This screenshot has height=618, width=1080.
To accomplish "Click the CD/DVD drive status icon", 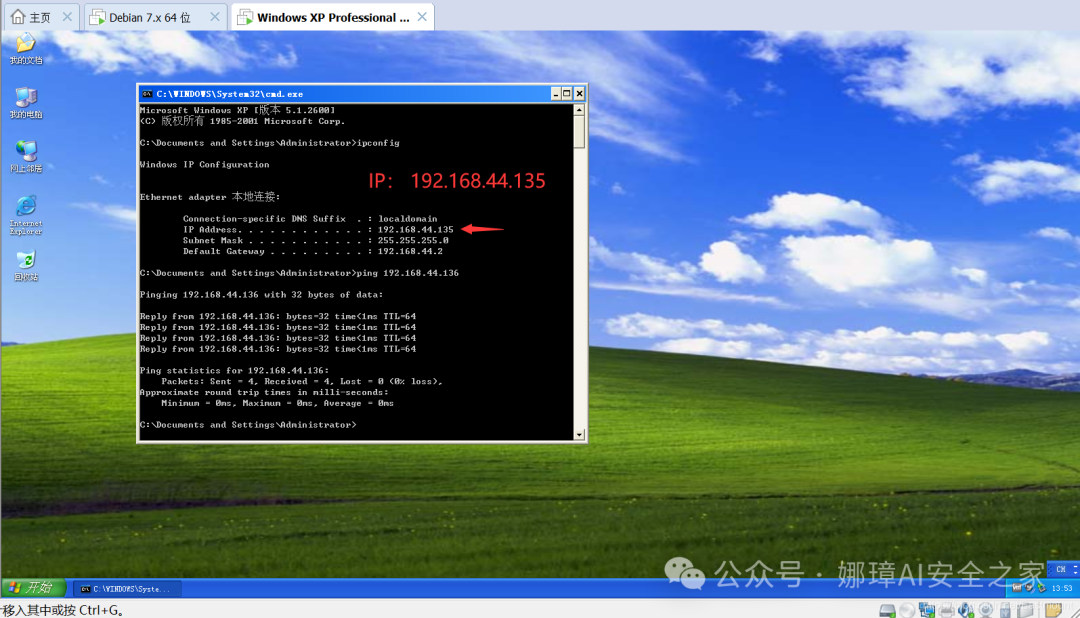I will 907,610.
